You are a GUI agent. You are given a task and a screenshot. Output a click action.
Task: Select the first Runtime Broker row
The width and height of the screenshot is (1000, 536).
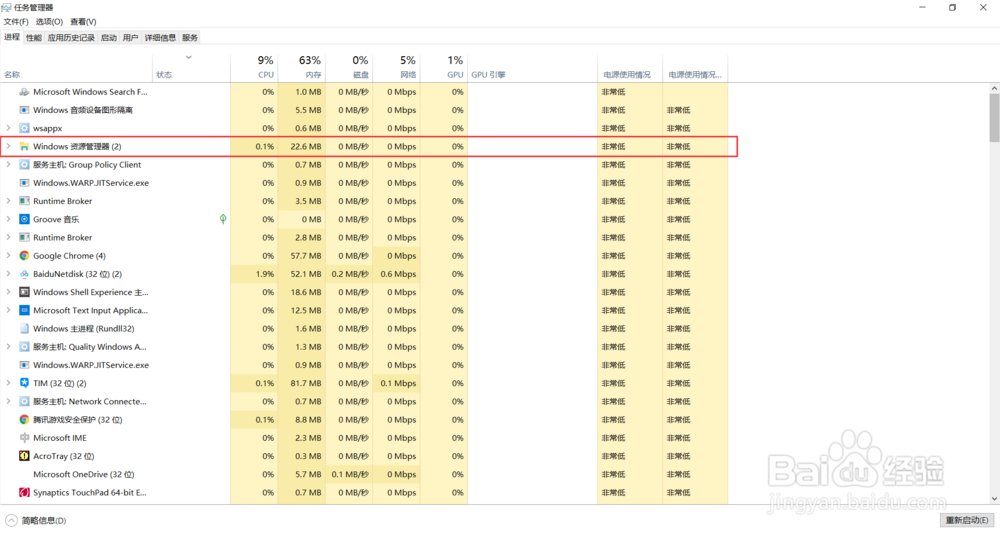click(x=364, y=201)
